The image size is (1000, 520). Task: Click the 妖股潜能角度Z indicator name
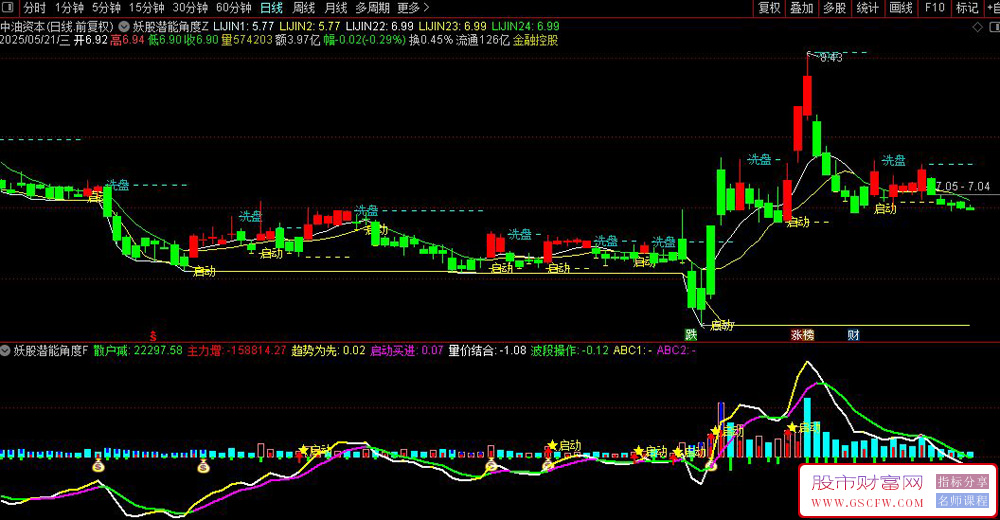coord(170,27)
